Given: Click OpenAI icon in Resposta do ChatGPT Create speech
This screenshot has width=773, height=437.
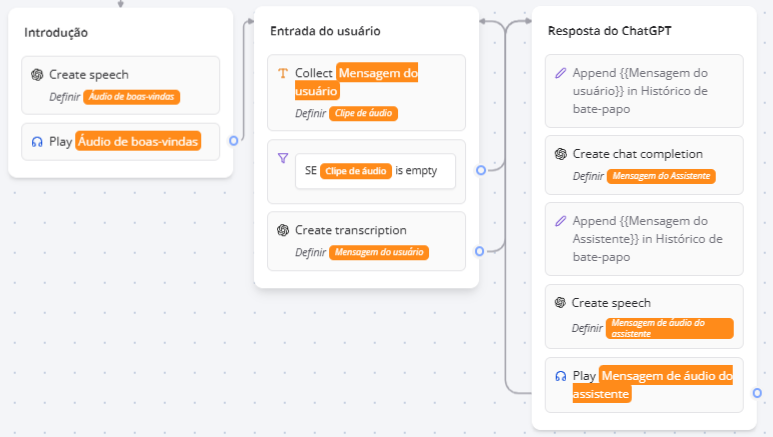Looking at the screenshot, I should click(x=561, y=303).
